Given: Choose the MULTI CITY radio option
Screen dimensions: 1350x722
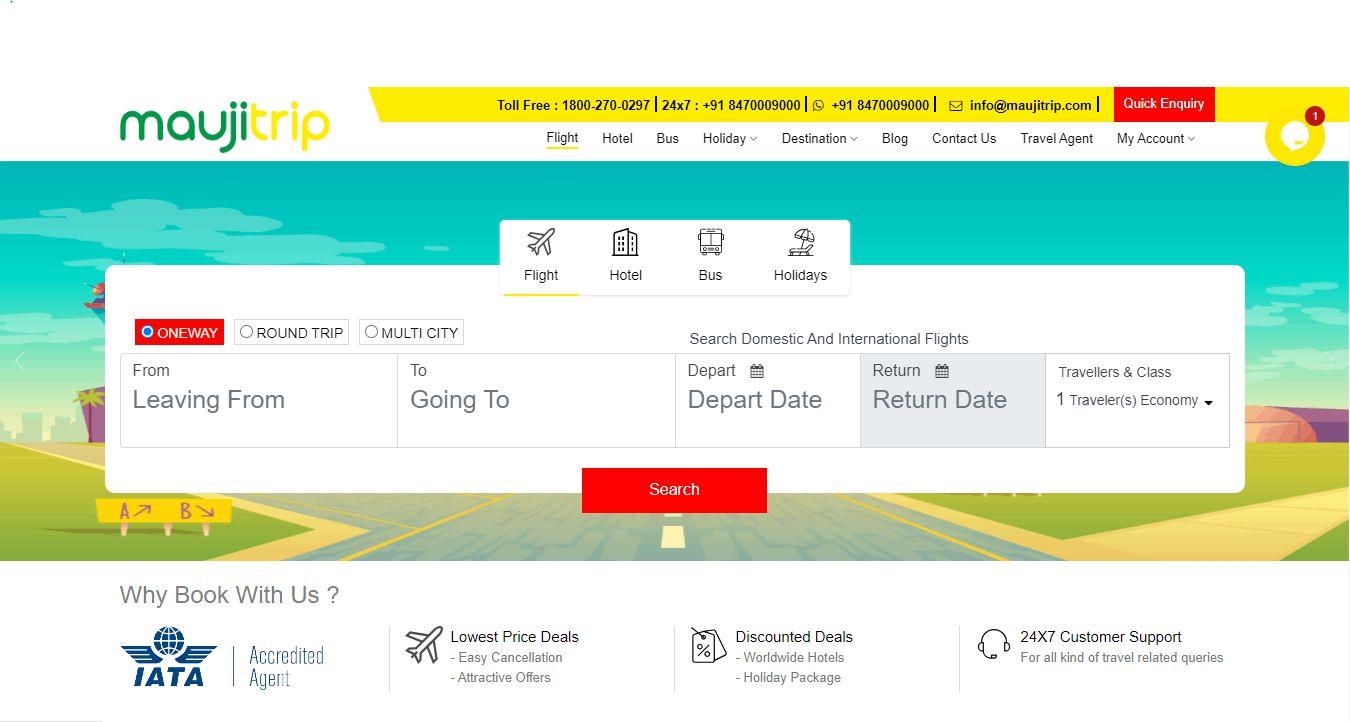Looking at the screenshot, I should pyautogui.click(x=371, y=332).
